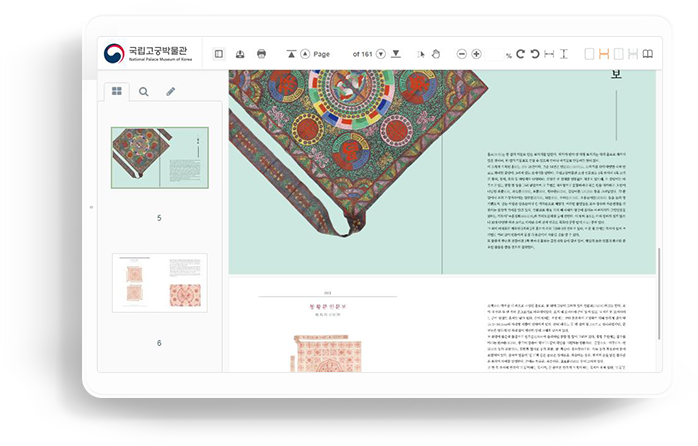The height and width of the screenshot is (446, 698).
Task: Zoom in with the plus button
Action: (x=476, y=53)
